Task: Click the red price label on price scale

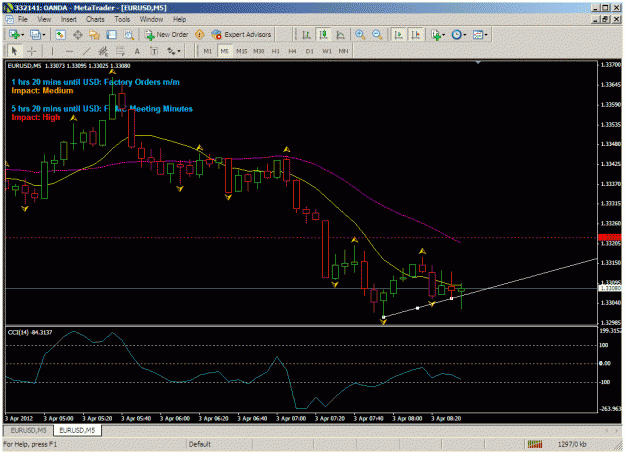Action: pyautogui.click(x=610, y=238)
